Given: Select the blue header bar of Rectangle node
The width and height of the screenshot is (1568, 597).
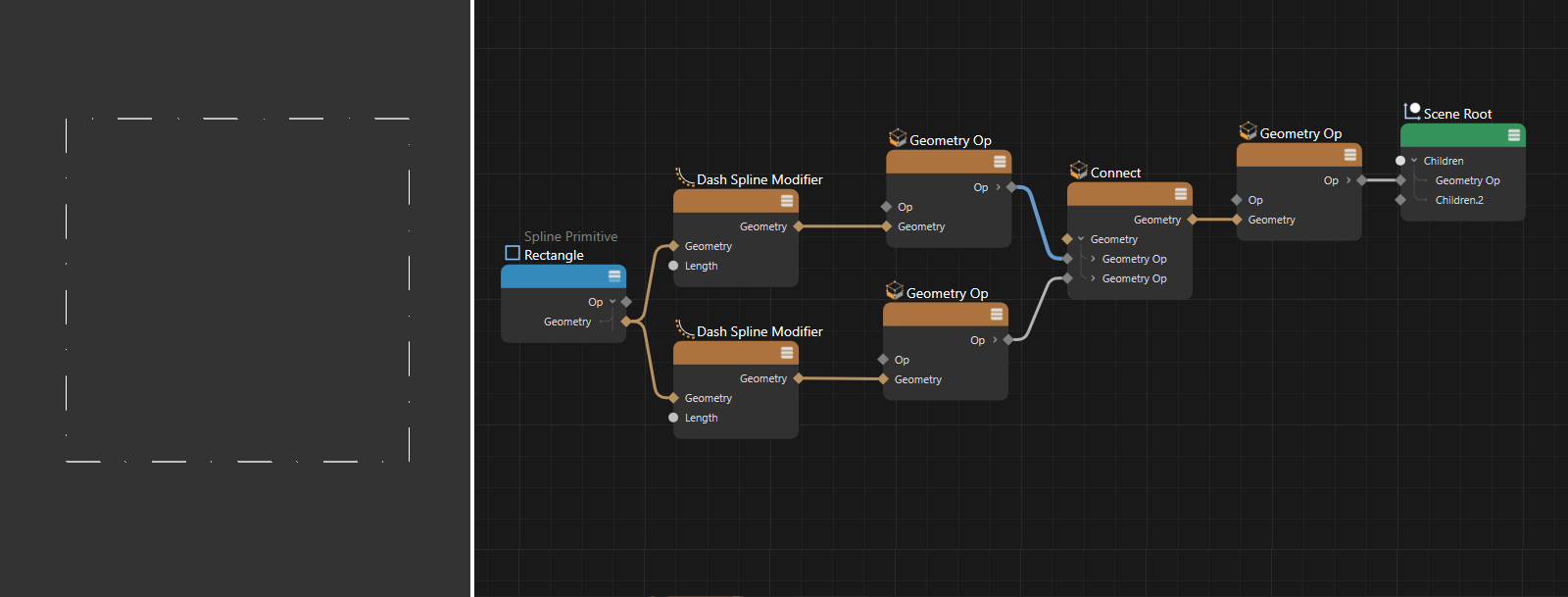Looking at the screenshot, I should (x=563, y=276).
